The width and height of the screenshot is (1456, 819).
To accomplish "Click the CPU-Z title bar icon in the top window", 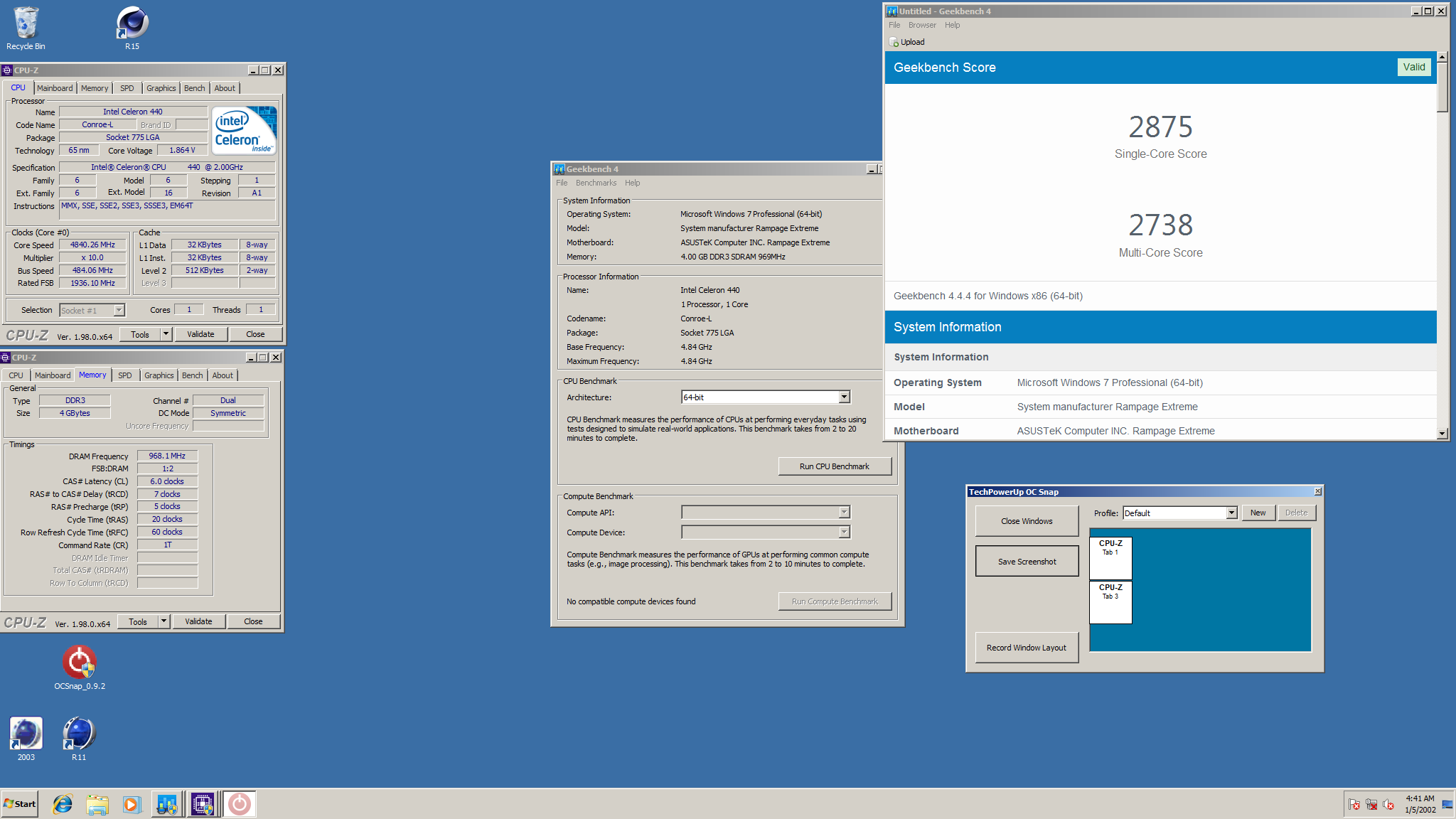I will tap(6, 70).
